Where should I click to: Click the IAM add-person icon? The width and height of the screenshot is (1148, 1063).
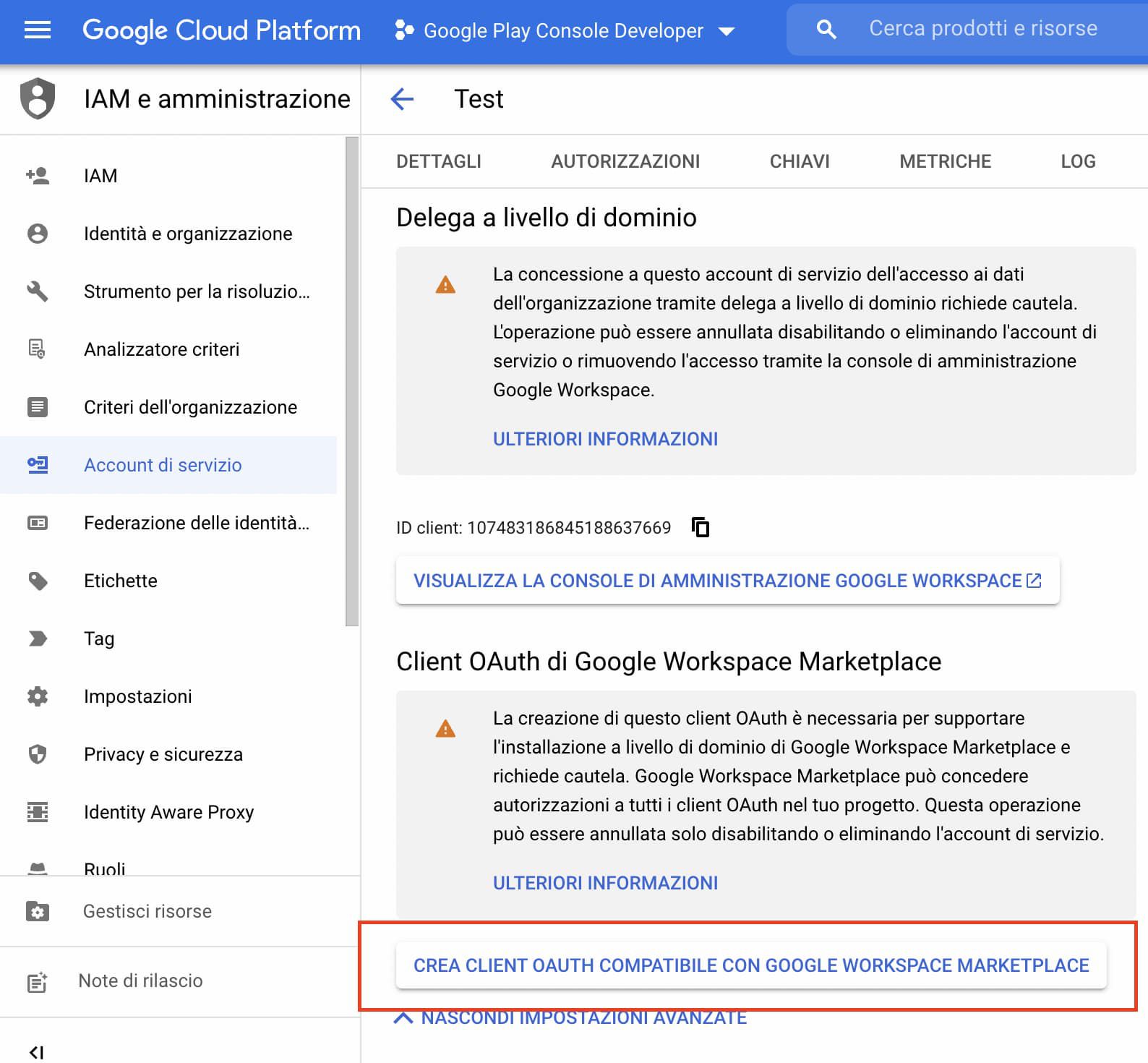pyautogui.click(x=37, y=176)
